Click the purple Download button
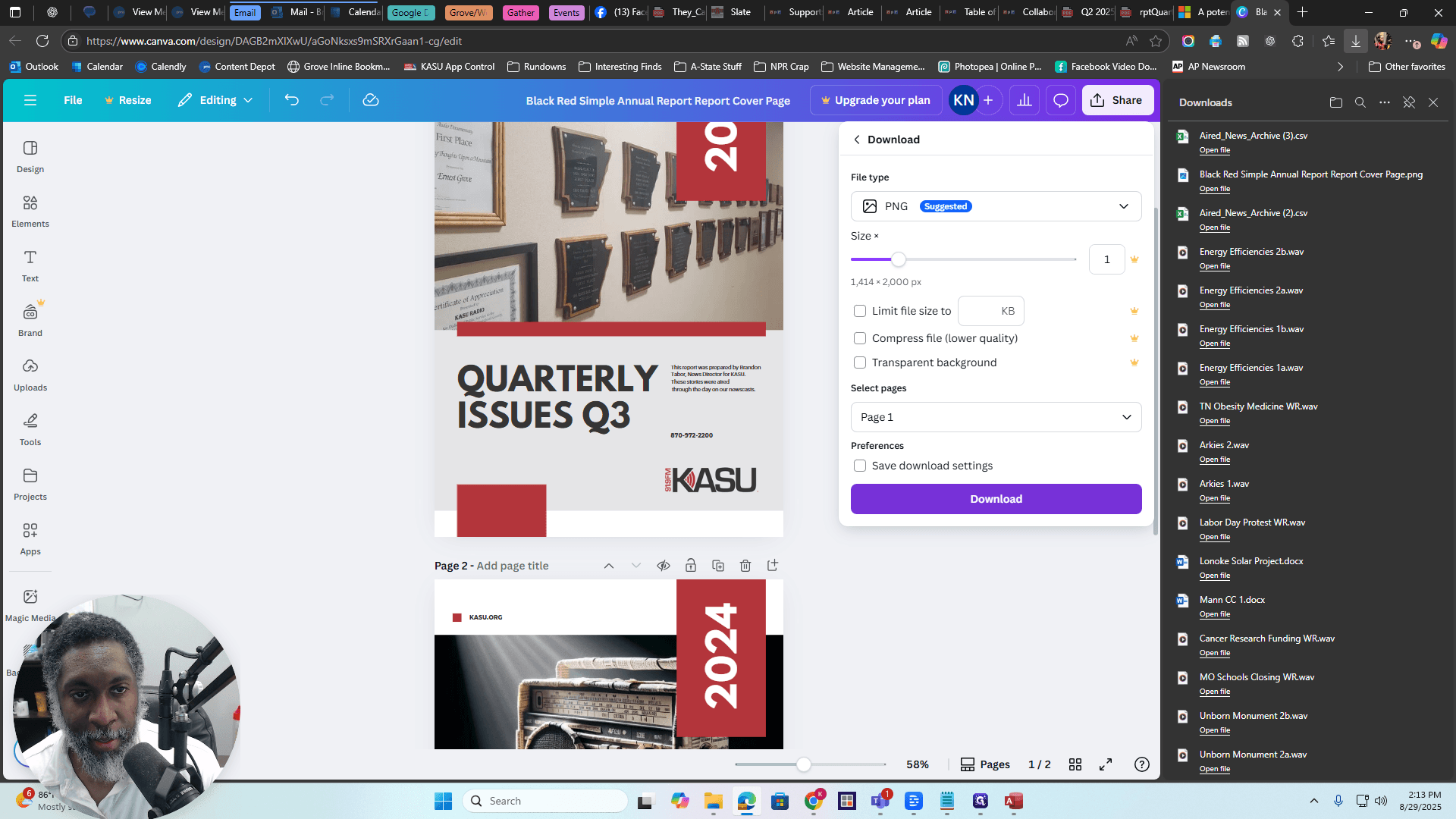This screenshot has height=819, width=1456. (x=996, y=499)
